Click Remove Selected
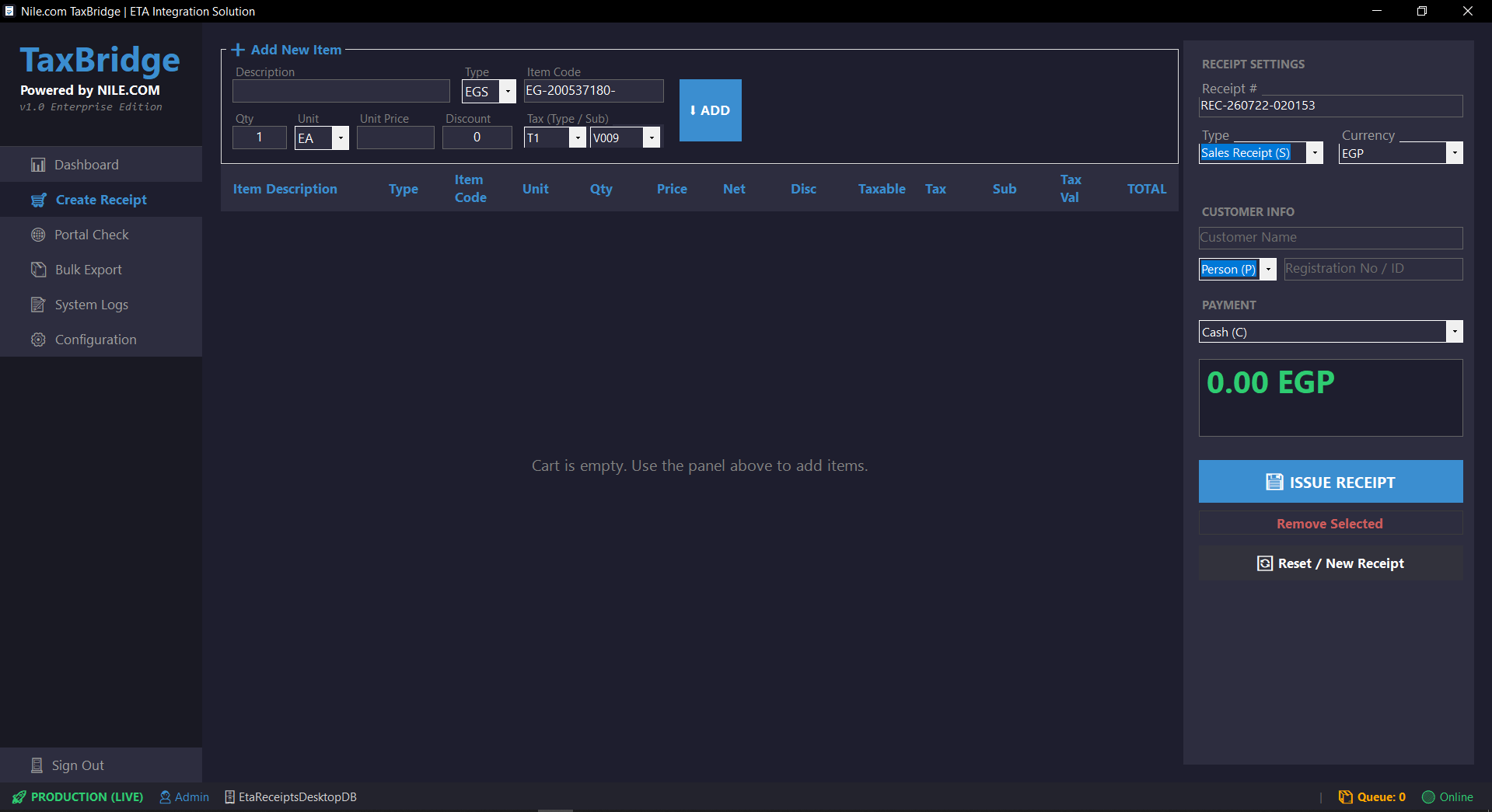The width and height of the screenshot is (1492, 812). point(1330,524)
